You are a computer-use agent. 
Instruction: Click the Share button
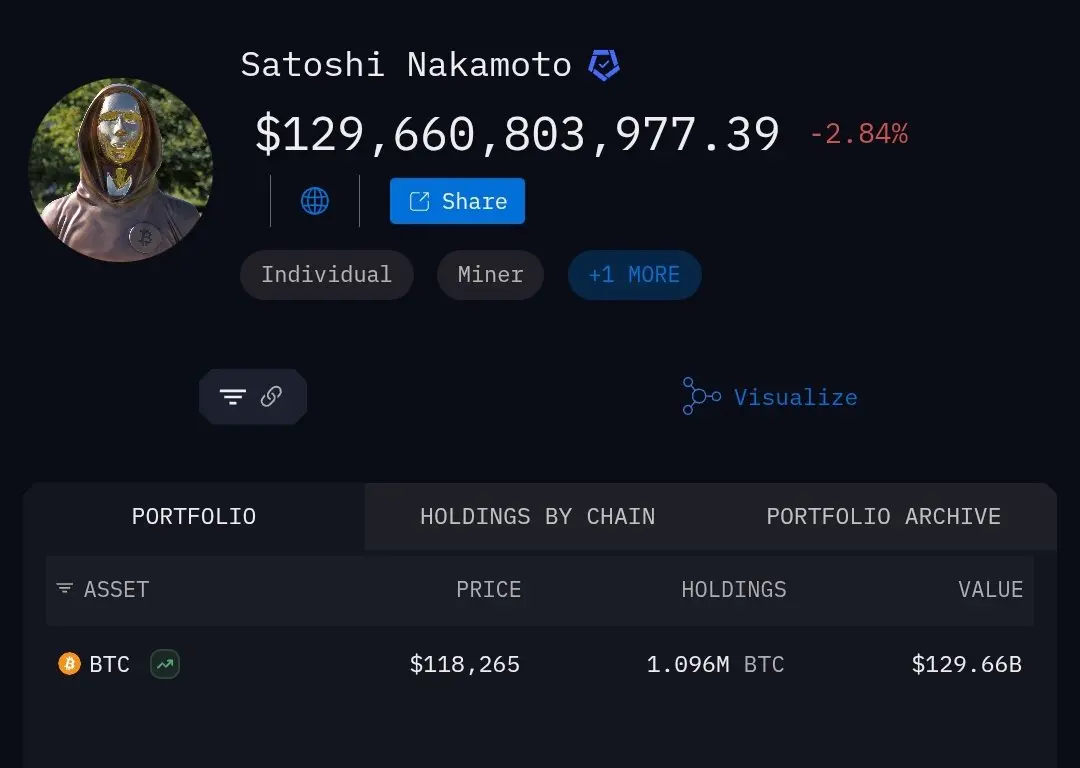pos(457,201)
